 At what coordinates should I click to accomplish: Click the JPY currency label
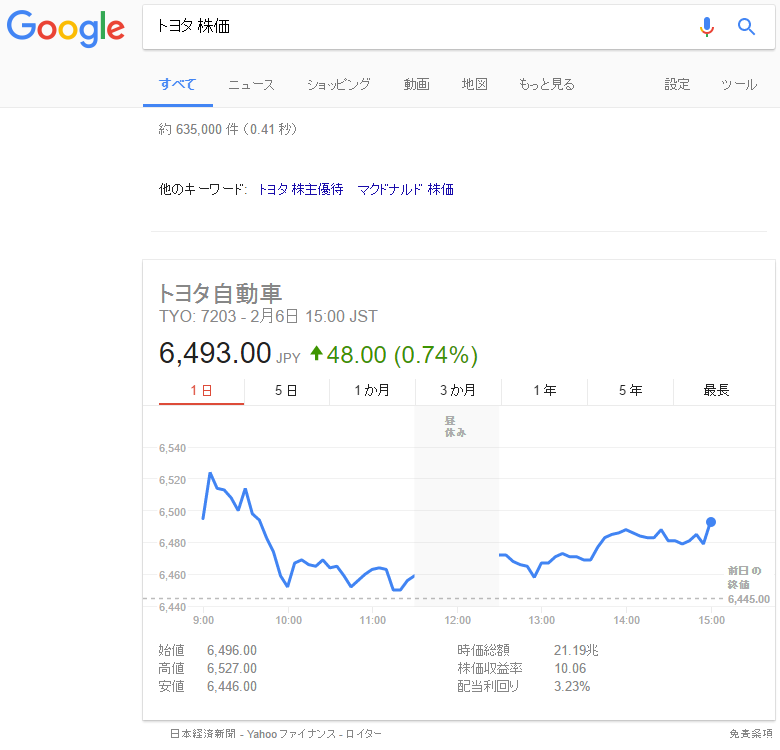[288, 358]
